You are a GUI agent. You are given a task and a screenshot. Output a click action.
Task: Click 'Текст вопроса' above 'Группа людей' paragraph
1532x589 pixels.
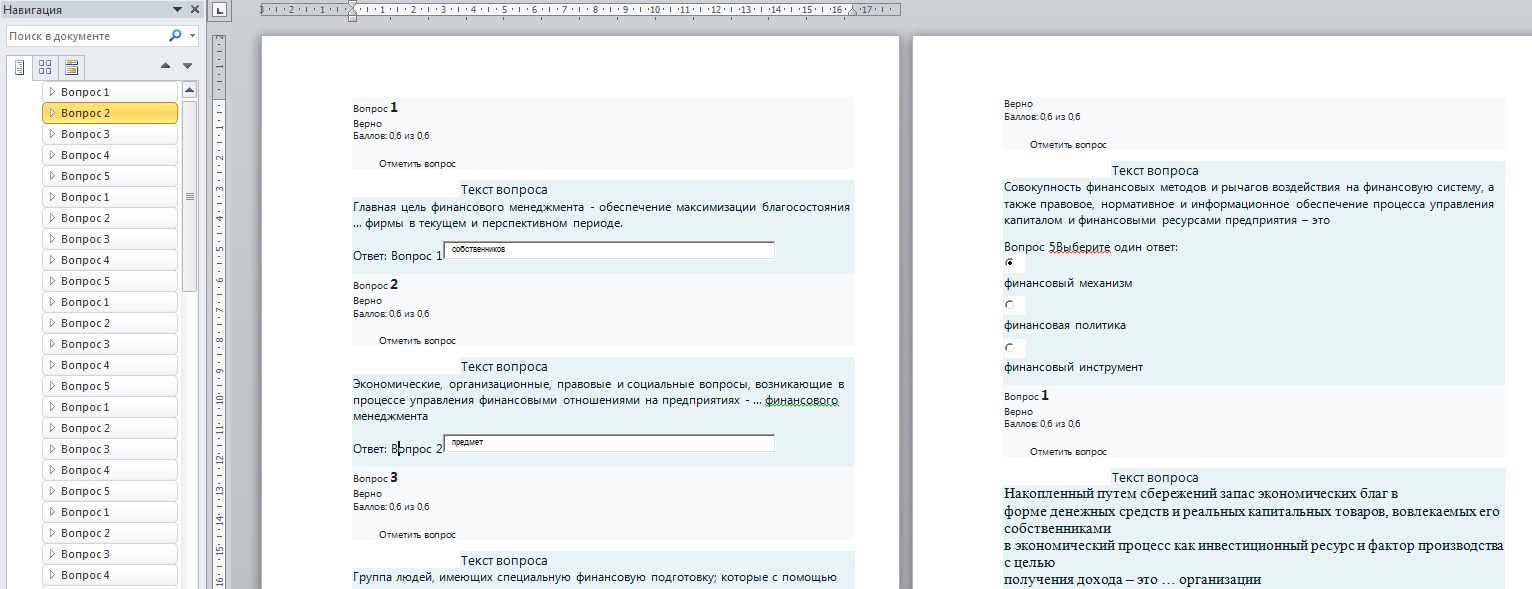pos(504,561)
